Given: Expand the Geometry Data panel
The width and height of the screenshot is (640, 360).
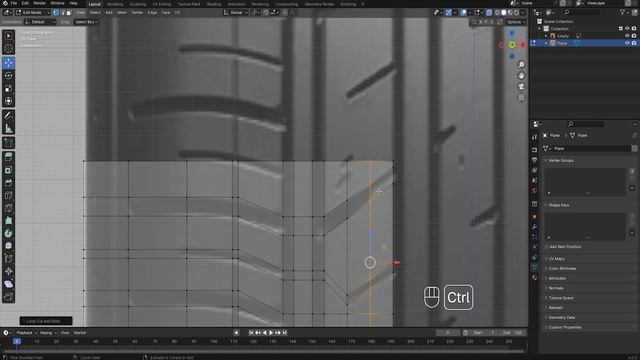Looking at the screenshot, I should [562, 318].
